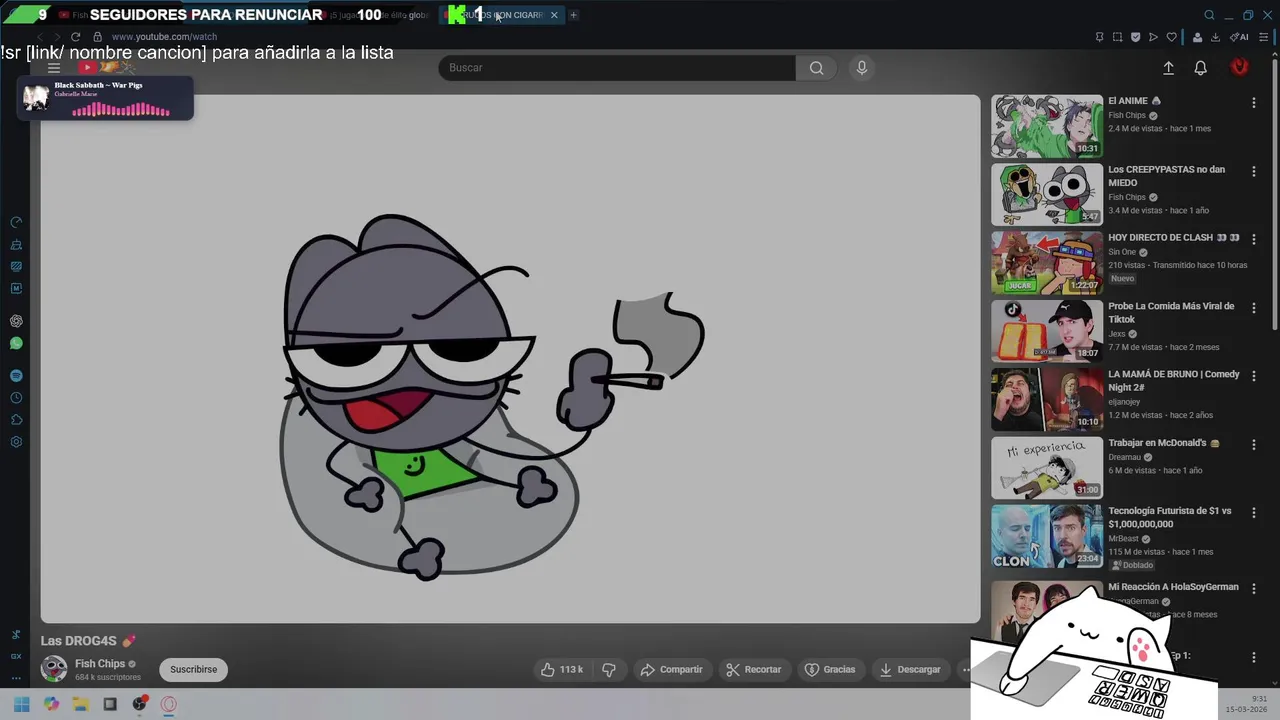Open Probe La Comida Más Viral thumbnail

click(x=1047, y=331)
